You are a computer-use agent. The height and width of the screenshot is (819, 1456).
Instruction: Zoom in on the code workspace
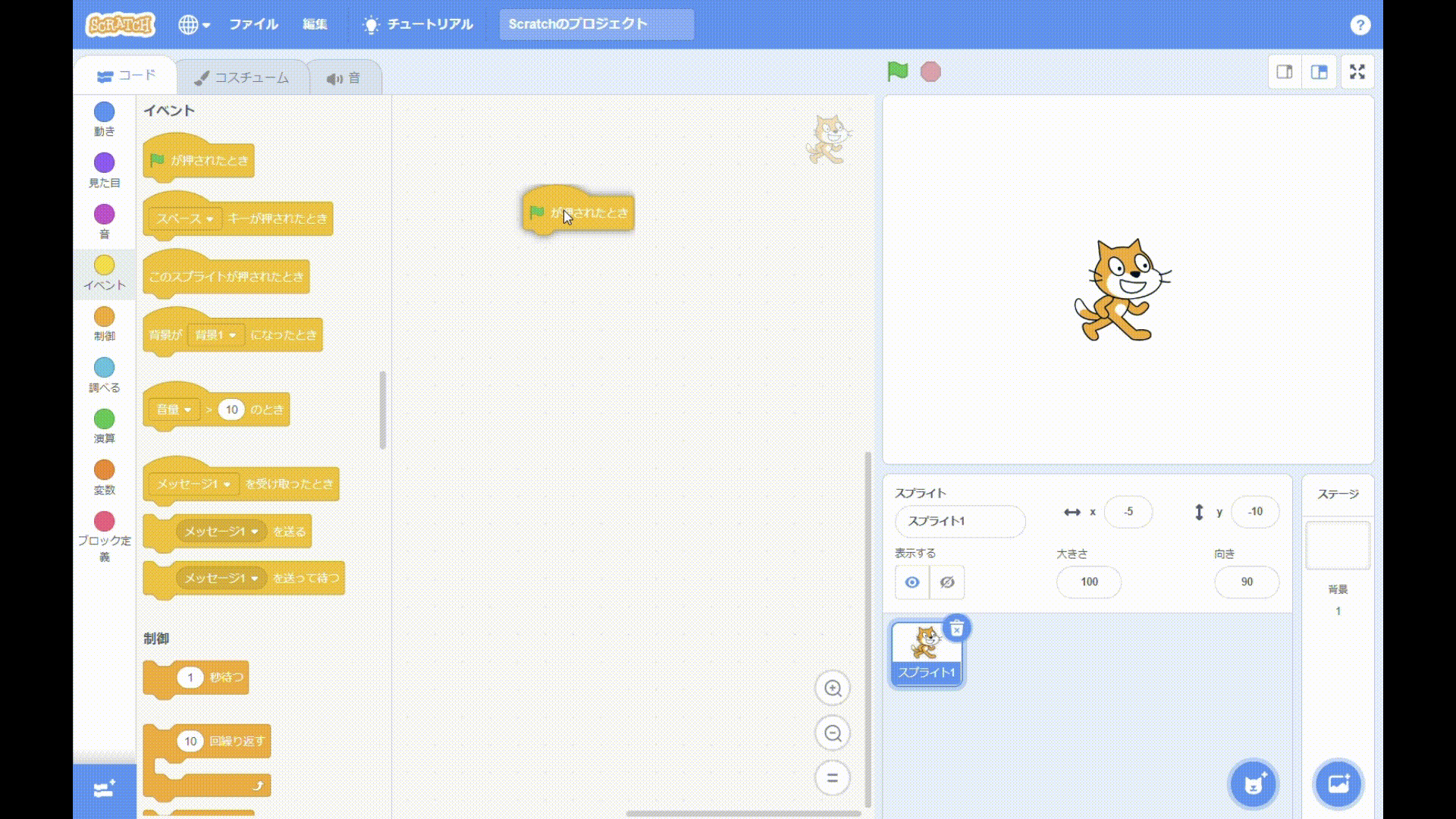[x=832, y=689]
